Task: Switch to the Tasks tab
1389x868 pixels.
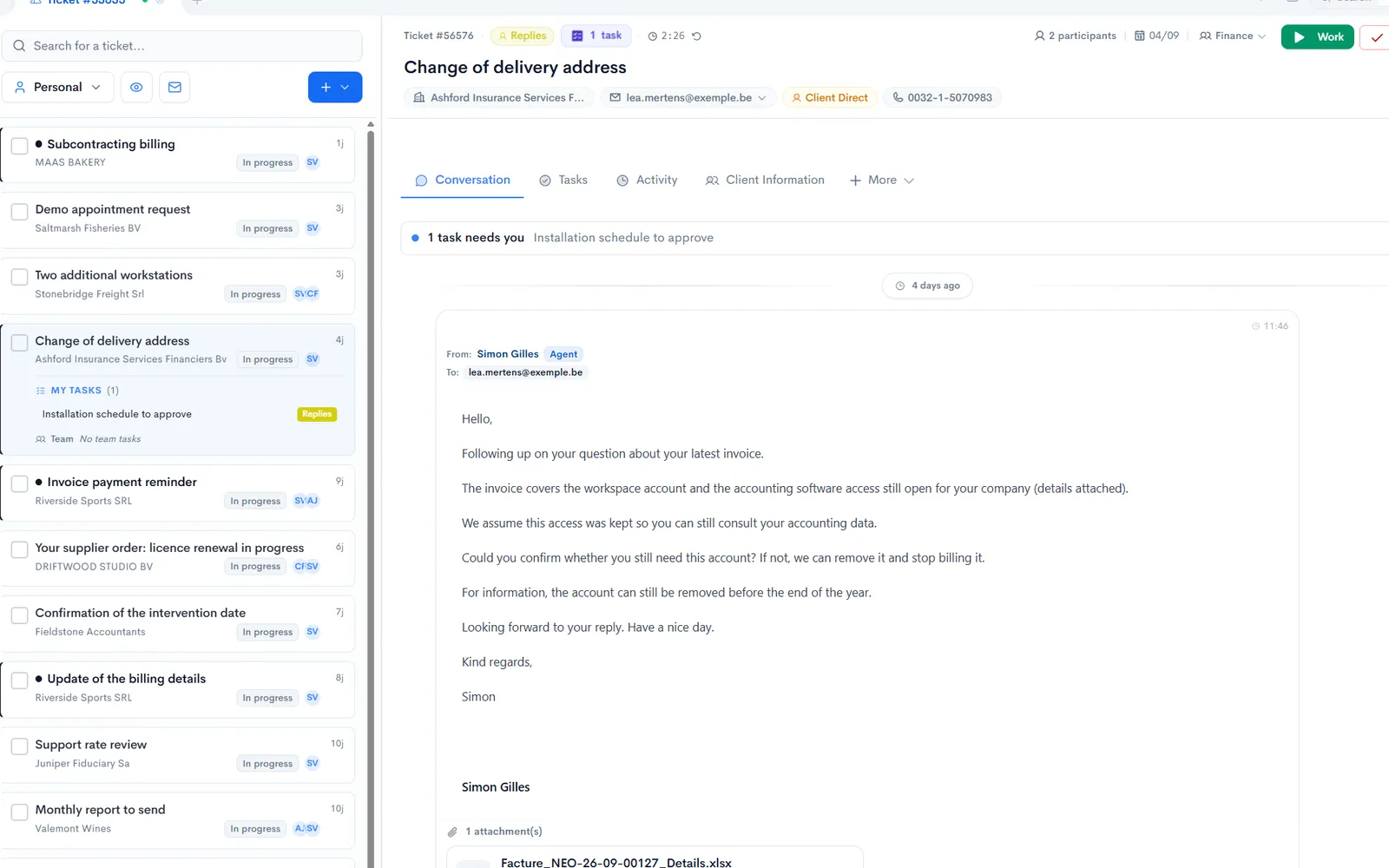Action: click(563, 180)
